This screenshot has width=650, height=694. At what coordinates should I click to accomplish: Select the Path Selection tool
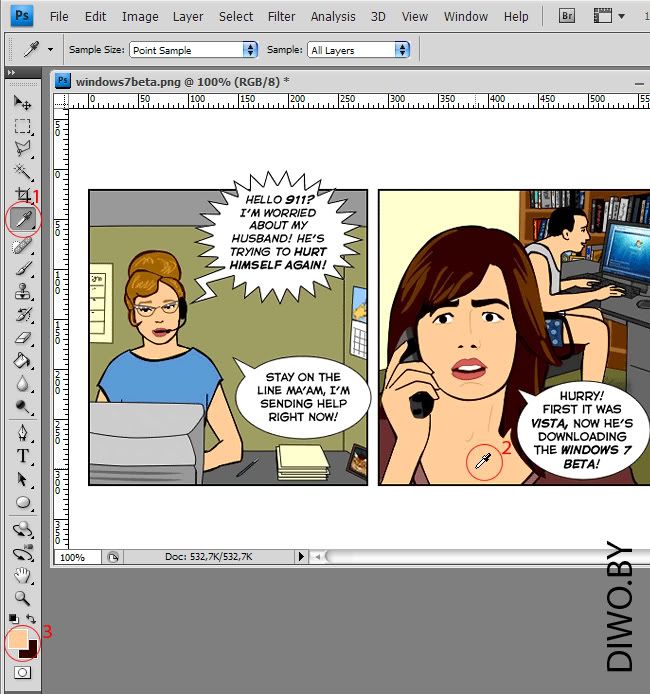click(22, 479)
